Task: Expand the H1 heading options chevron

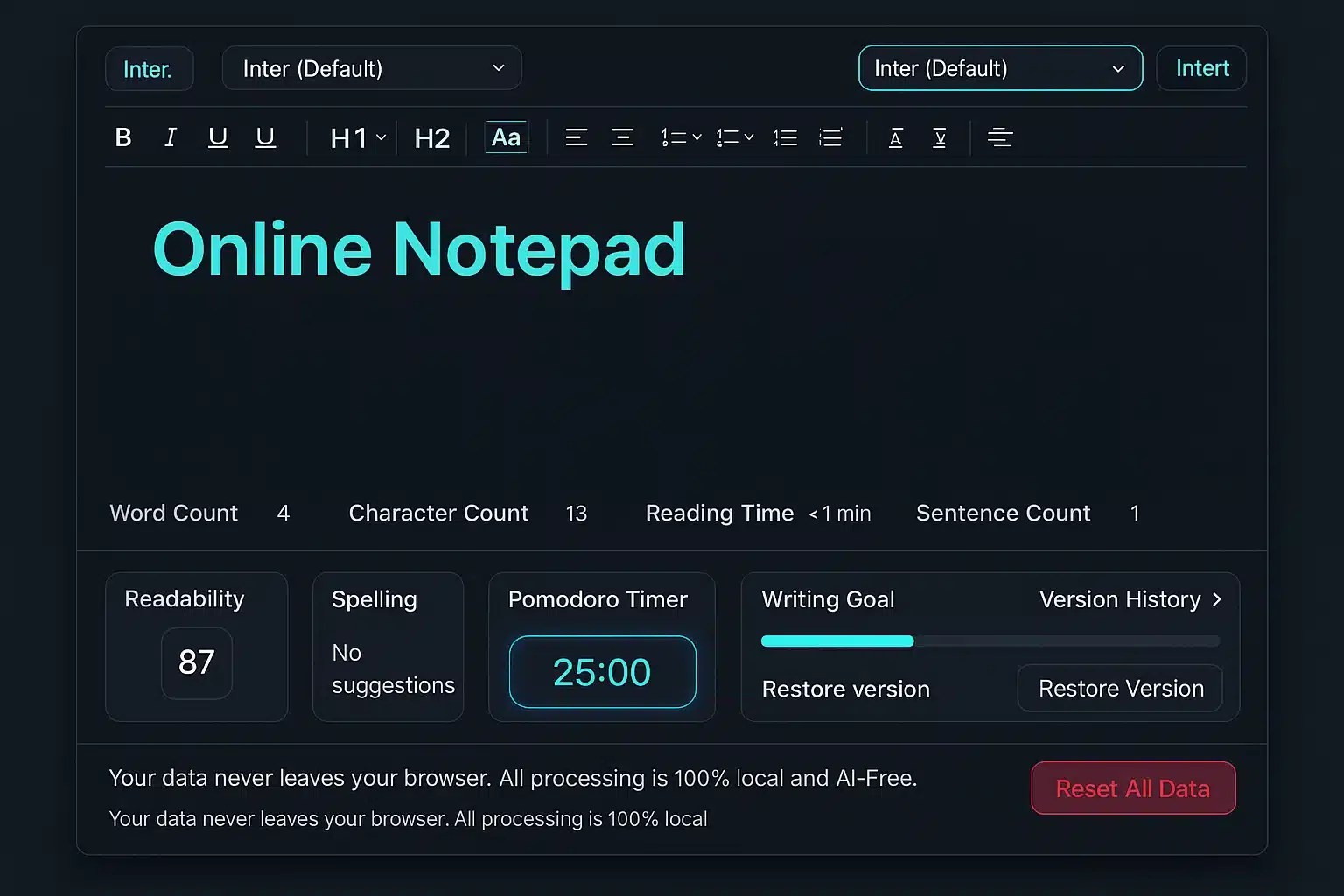Action: (x=381, y=136)
